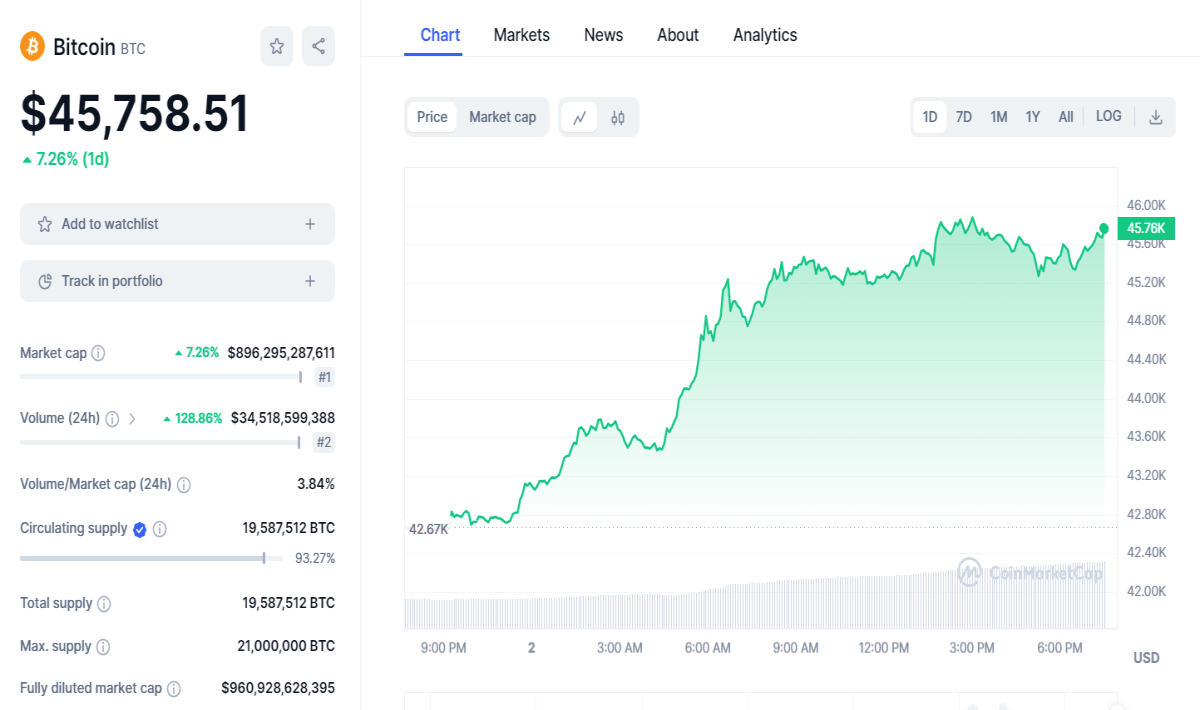The width and height of the screenshot is (1200, 710).
Task: Click Add to watchlist button
Action: tap(177, 224)
